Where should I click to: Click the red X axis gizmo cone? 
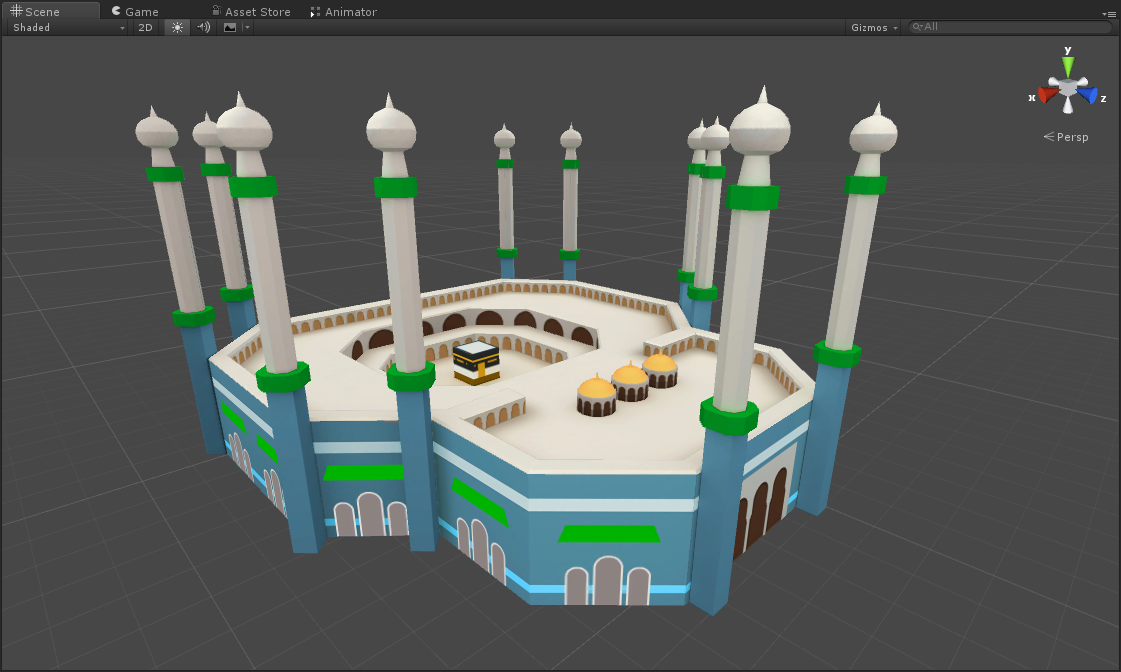pyautogui.click(x=1047, y=94)
